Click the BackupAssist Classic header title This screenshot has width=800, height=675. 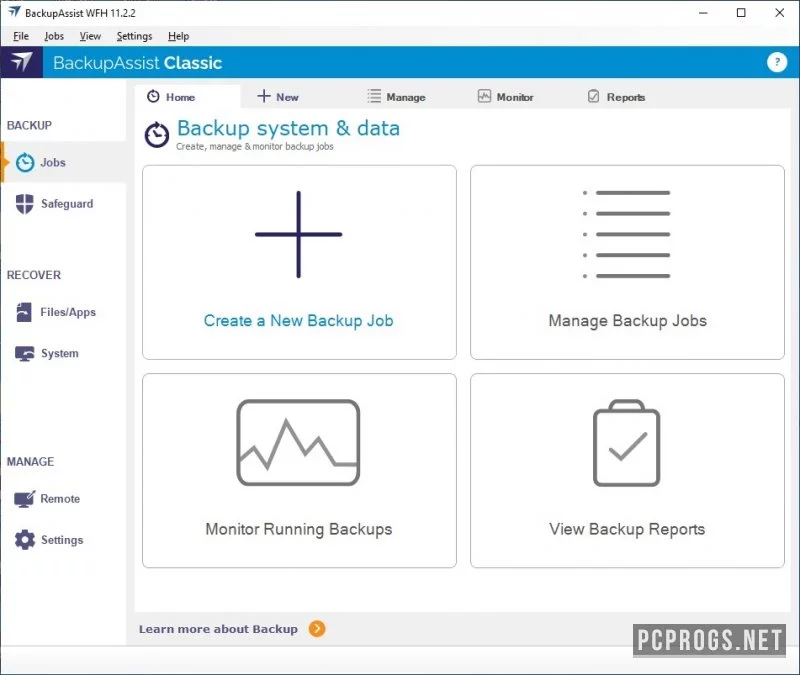tap(138, 63)
